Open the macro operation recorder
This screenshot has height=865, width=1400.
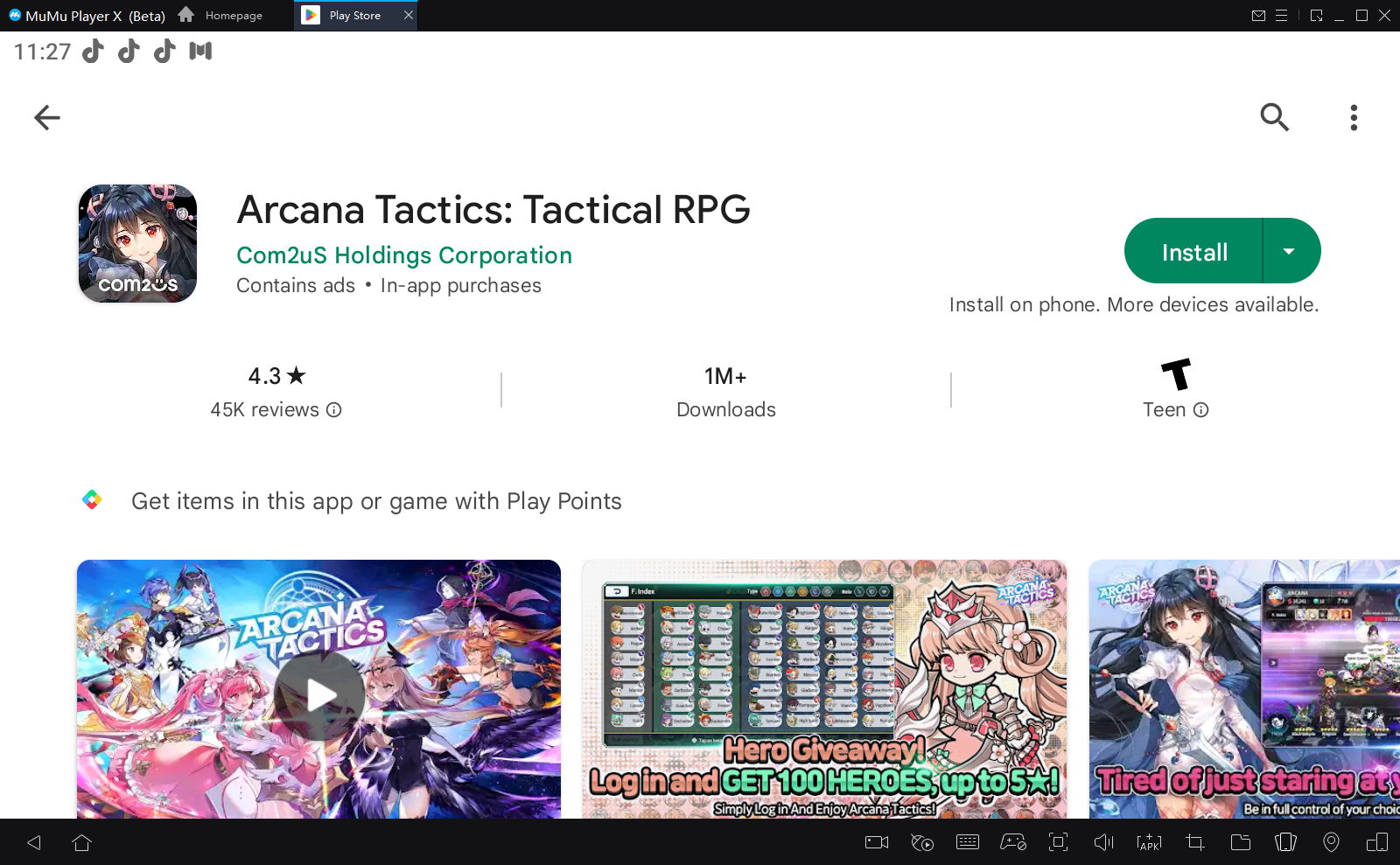click(x=922, y=842)
